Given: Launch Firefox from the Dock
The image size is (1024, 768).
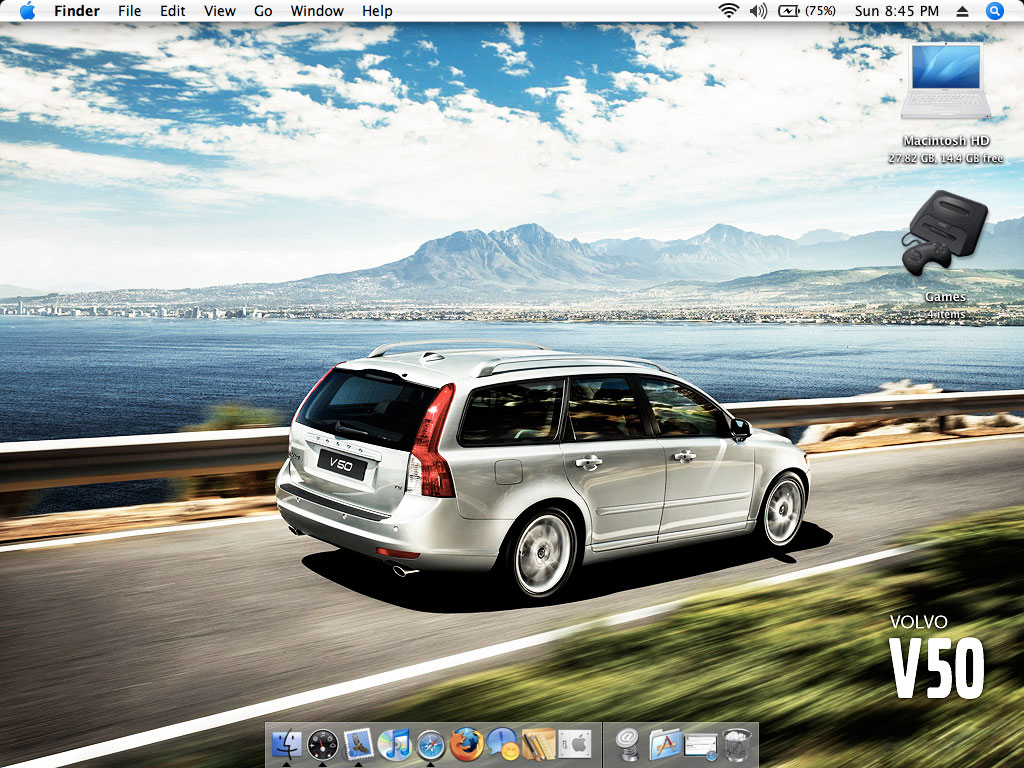Looking at the screenshot, I should pyautogui.click(x=466, y=744).
